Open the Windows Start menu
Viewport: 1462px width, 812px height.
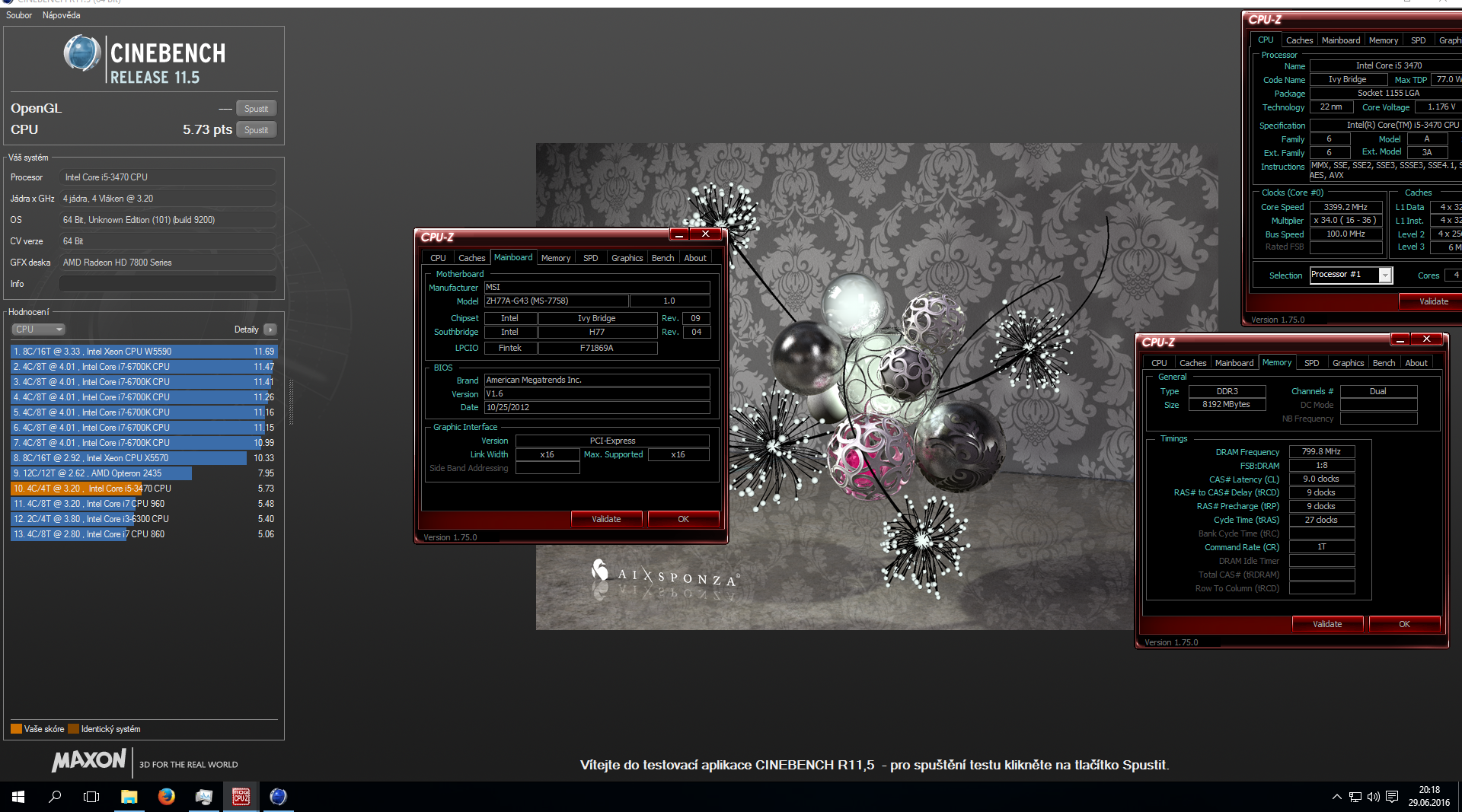[18, 797]
